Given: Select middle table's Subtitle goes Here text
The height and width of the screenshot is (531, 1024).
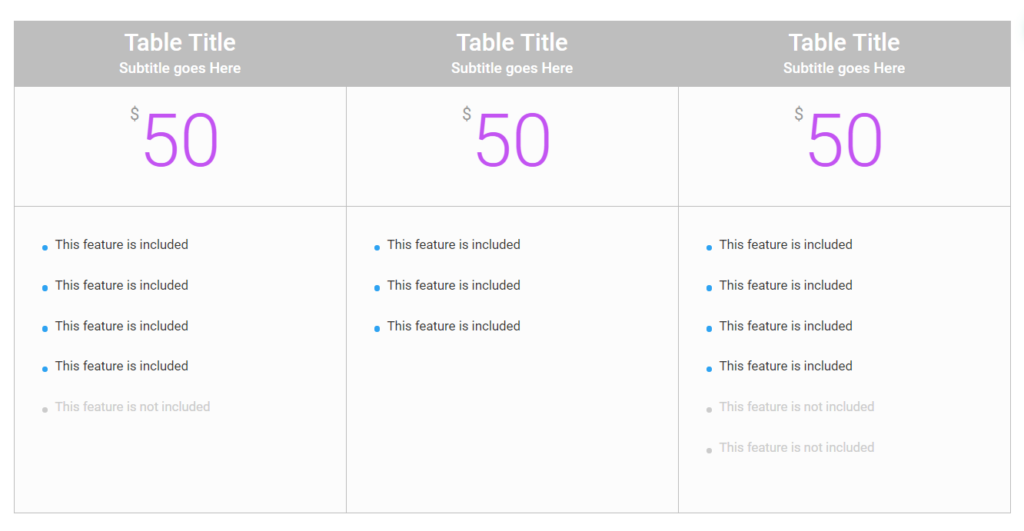Looking at the screenshot, I should (x=512, y=68).
